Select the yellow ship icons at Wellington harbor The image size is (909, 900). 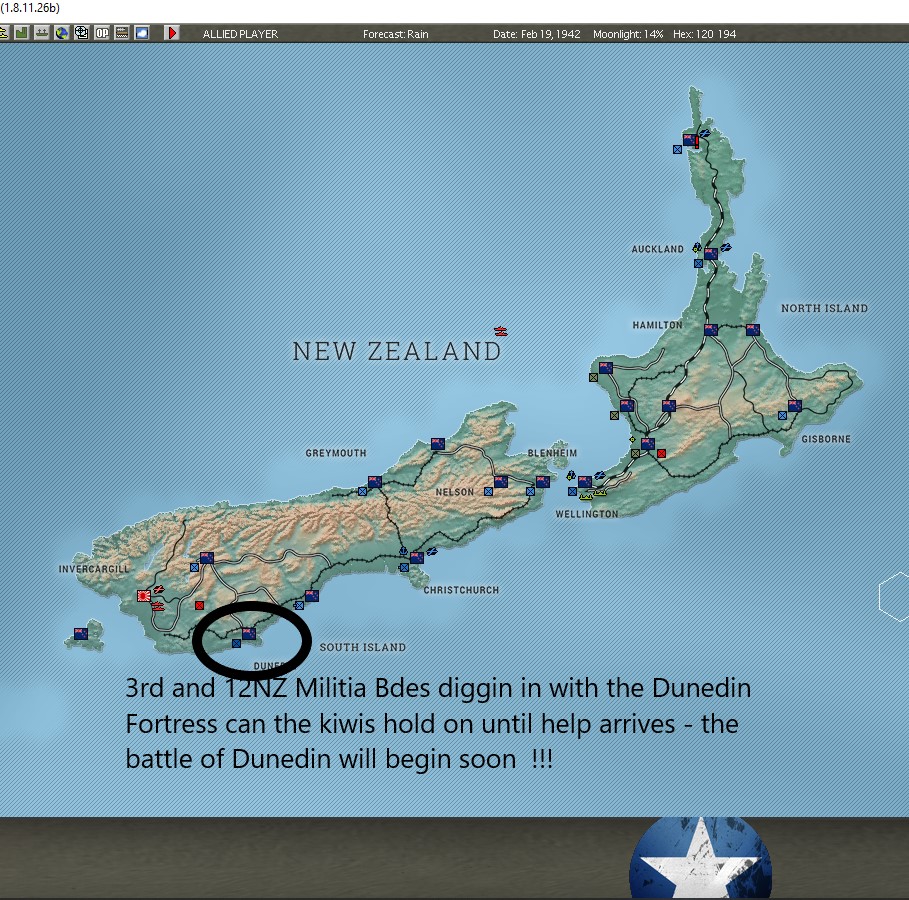point(592,495)
